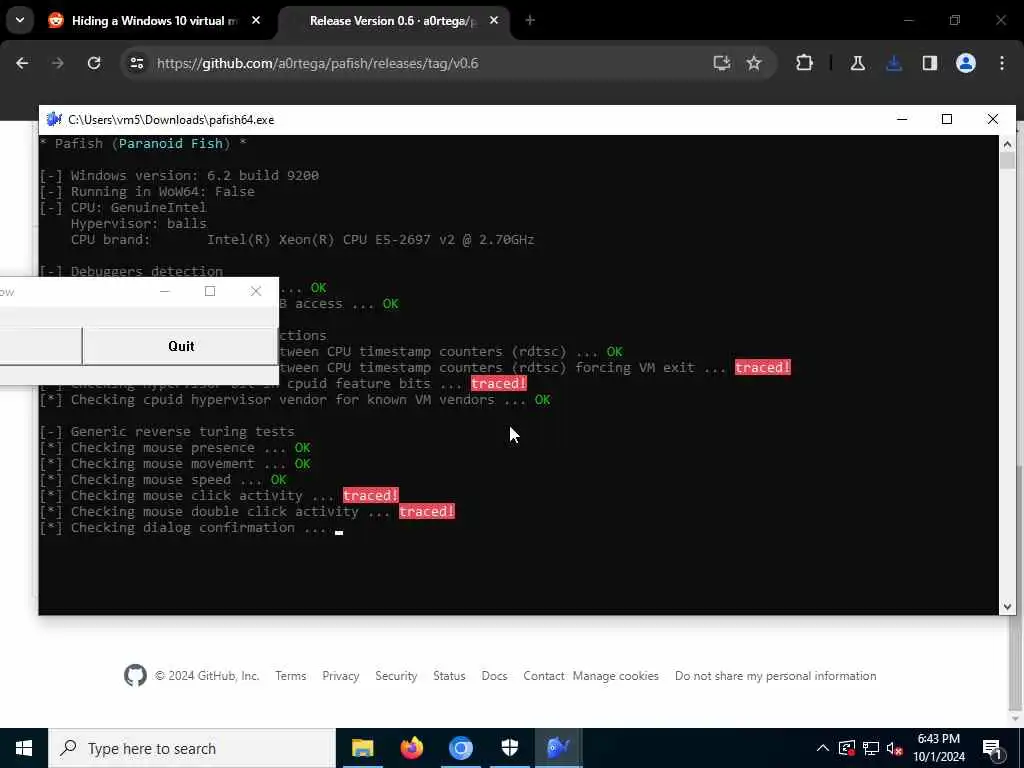
Task: Open Windows Security shield in taskbar
Action: [509, 748]
